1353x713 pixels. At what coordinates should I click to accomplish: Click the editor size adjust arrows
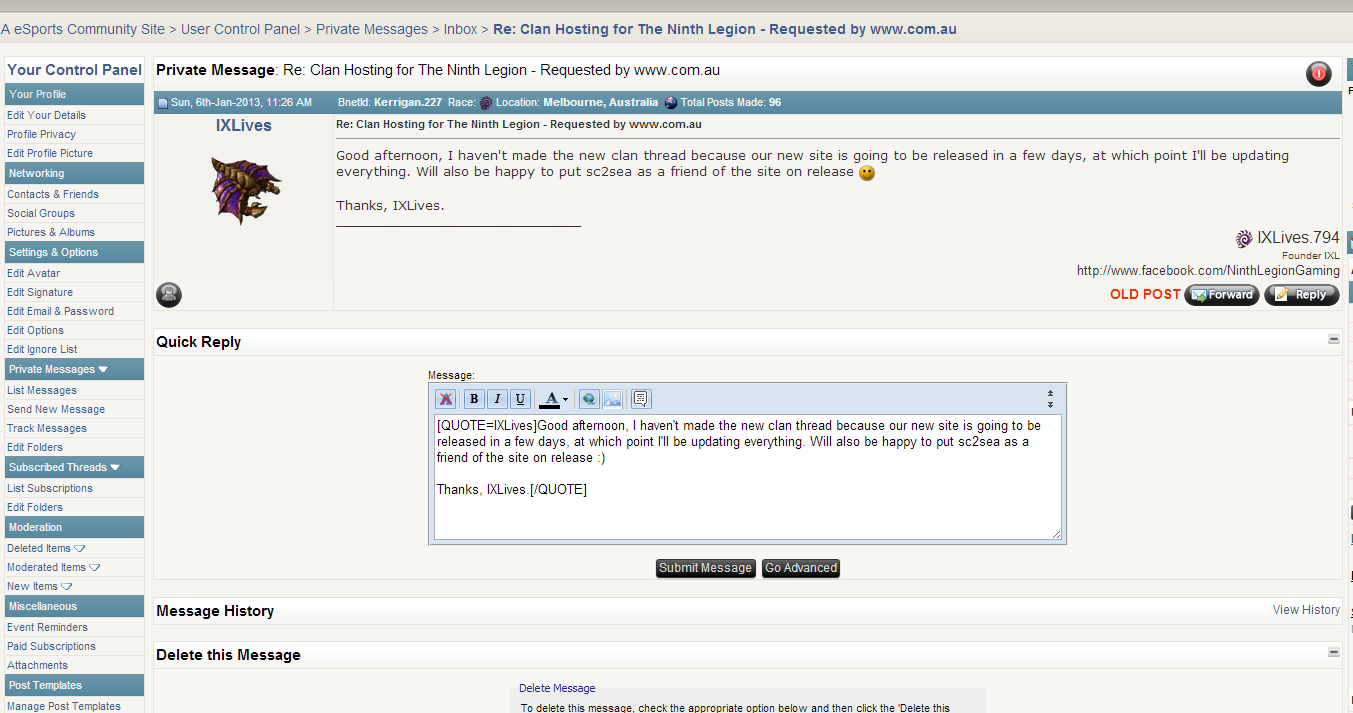[x=1050, y=399]
